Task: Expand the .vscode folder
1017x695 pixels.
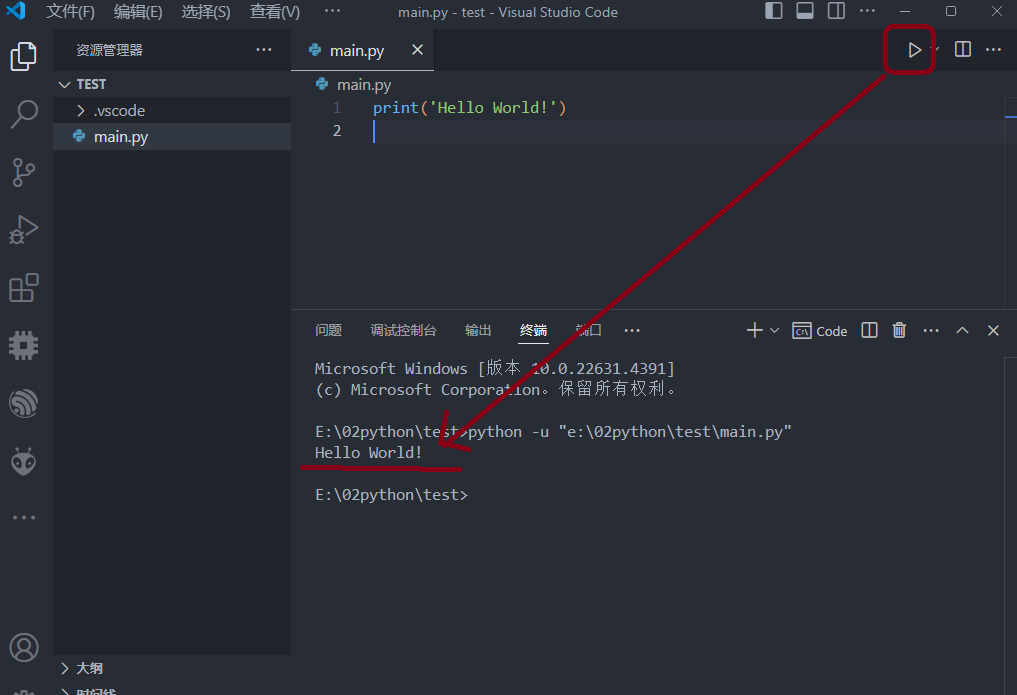Action: 119,111
